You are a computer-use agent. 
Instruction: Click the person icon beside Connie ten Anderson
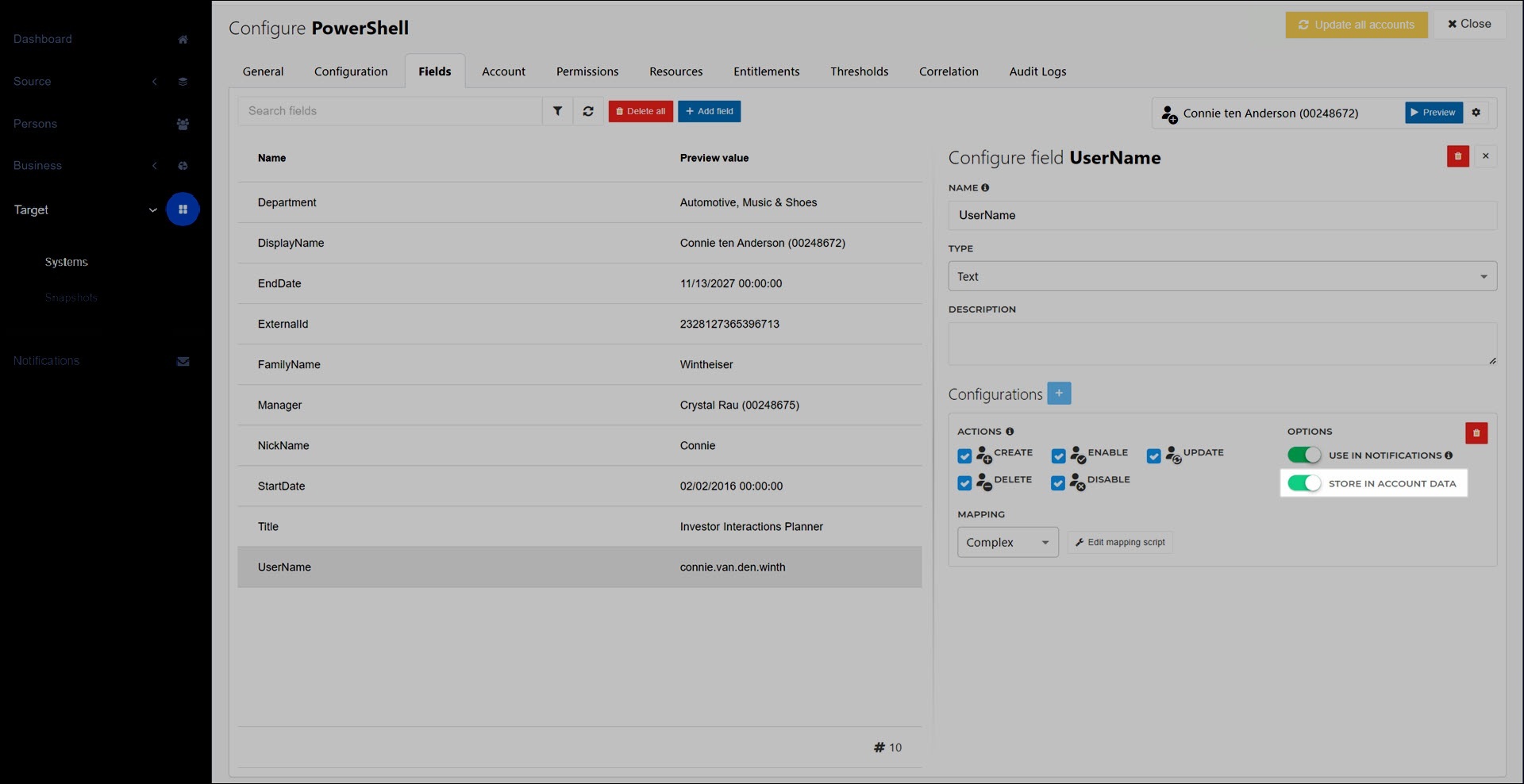pos(1169,114)
